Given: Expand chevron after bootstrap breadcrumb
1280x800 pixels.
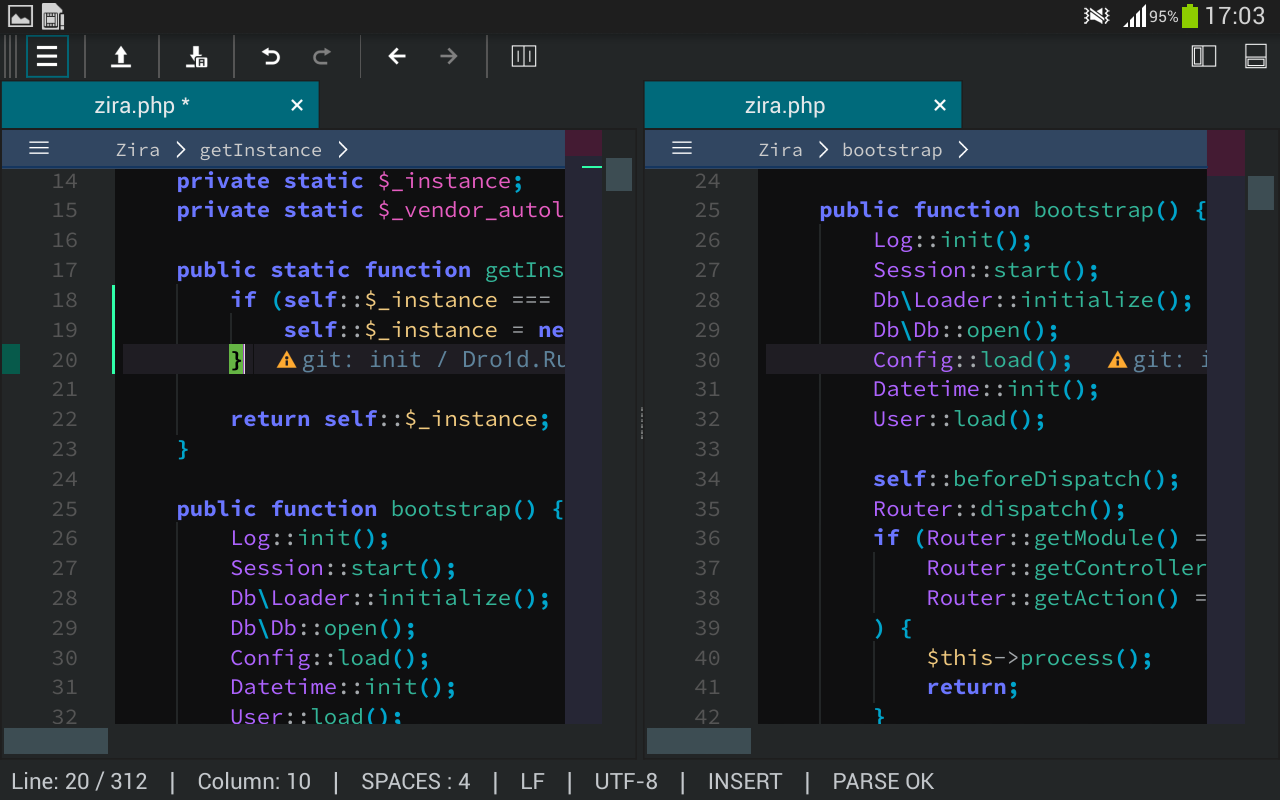Looking at the screenshot, I should (x=963, y=150).
